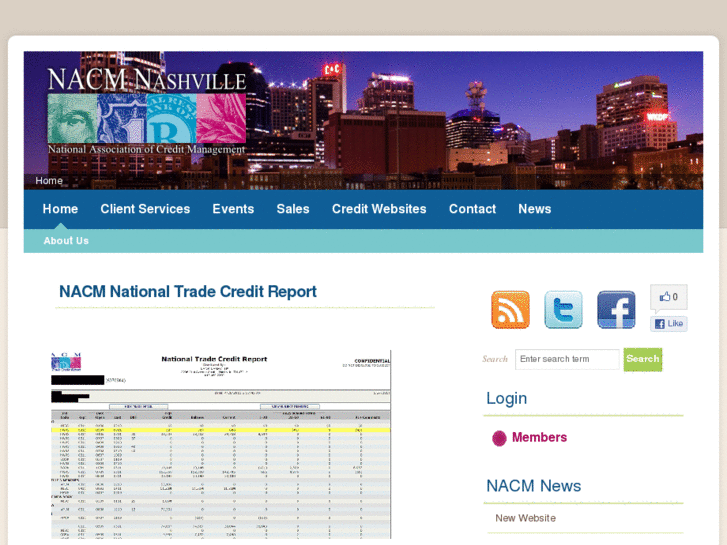Click the NACM National Trade Credit Report heading
Screen dimensions: 727x545
click(x=188, y=292)
